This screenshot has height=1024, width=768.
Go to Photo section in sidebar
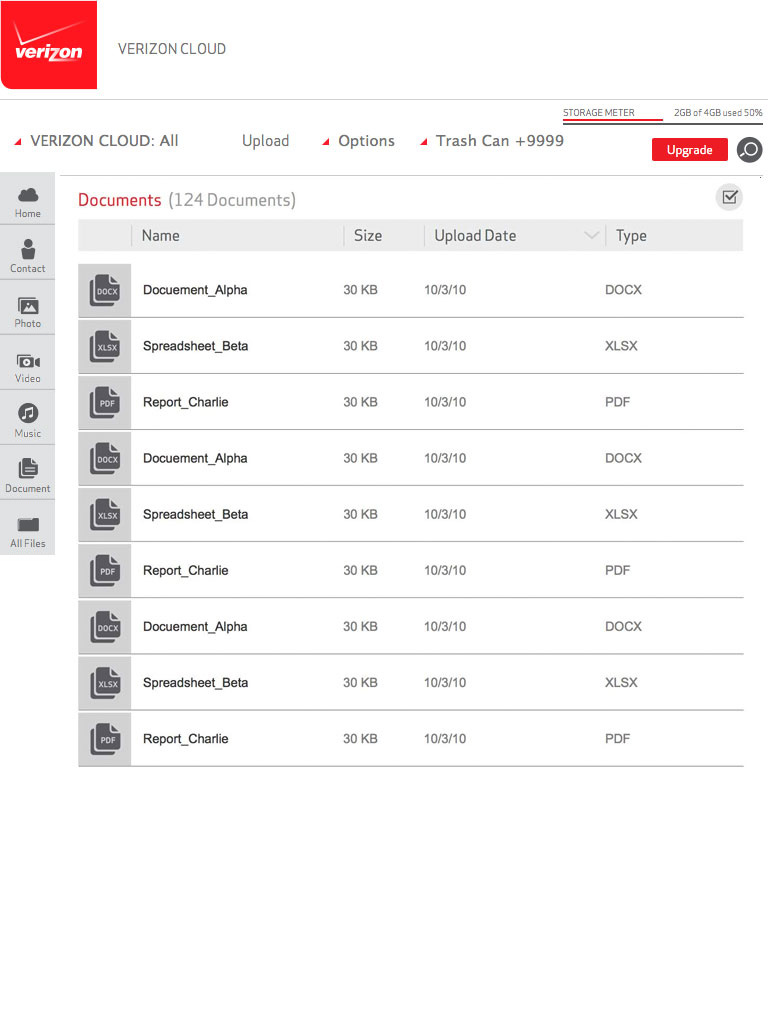[x=27, y=311]
